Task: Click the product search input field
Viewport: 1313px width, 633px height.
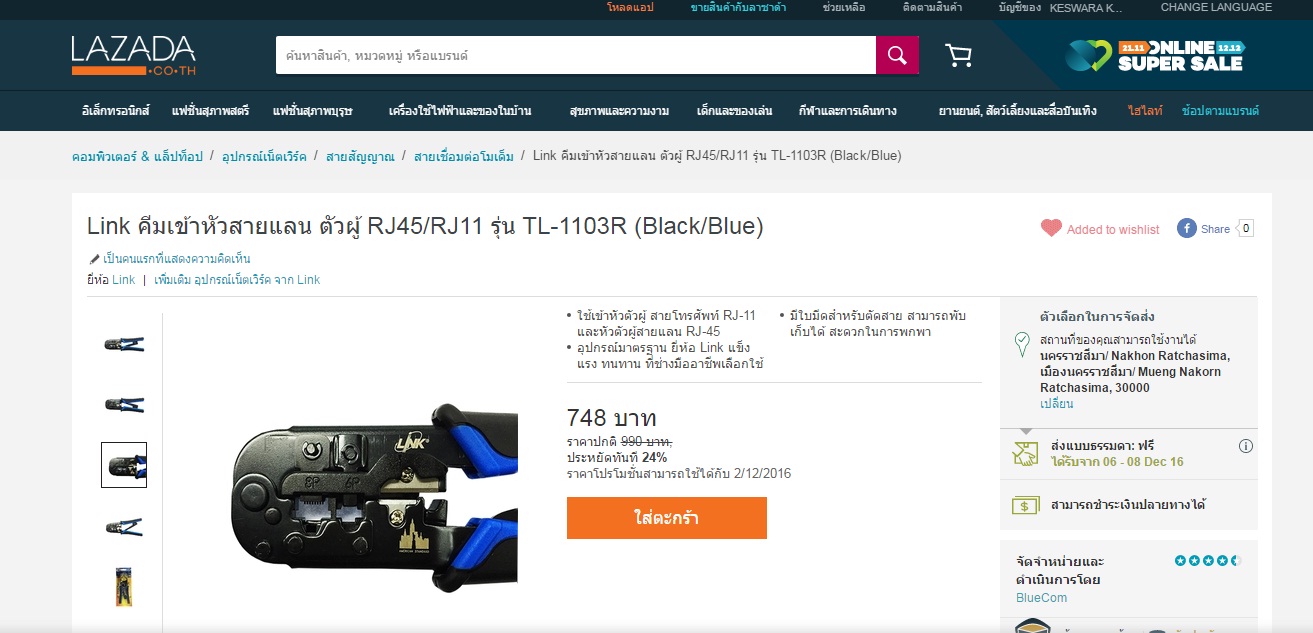Action: 576,55
